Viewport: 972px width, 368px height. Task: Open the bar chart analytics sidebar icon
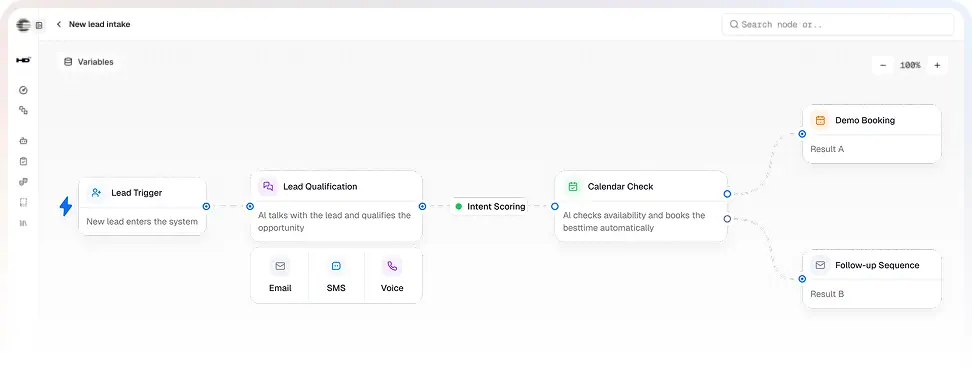tap(24, 222)
